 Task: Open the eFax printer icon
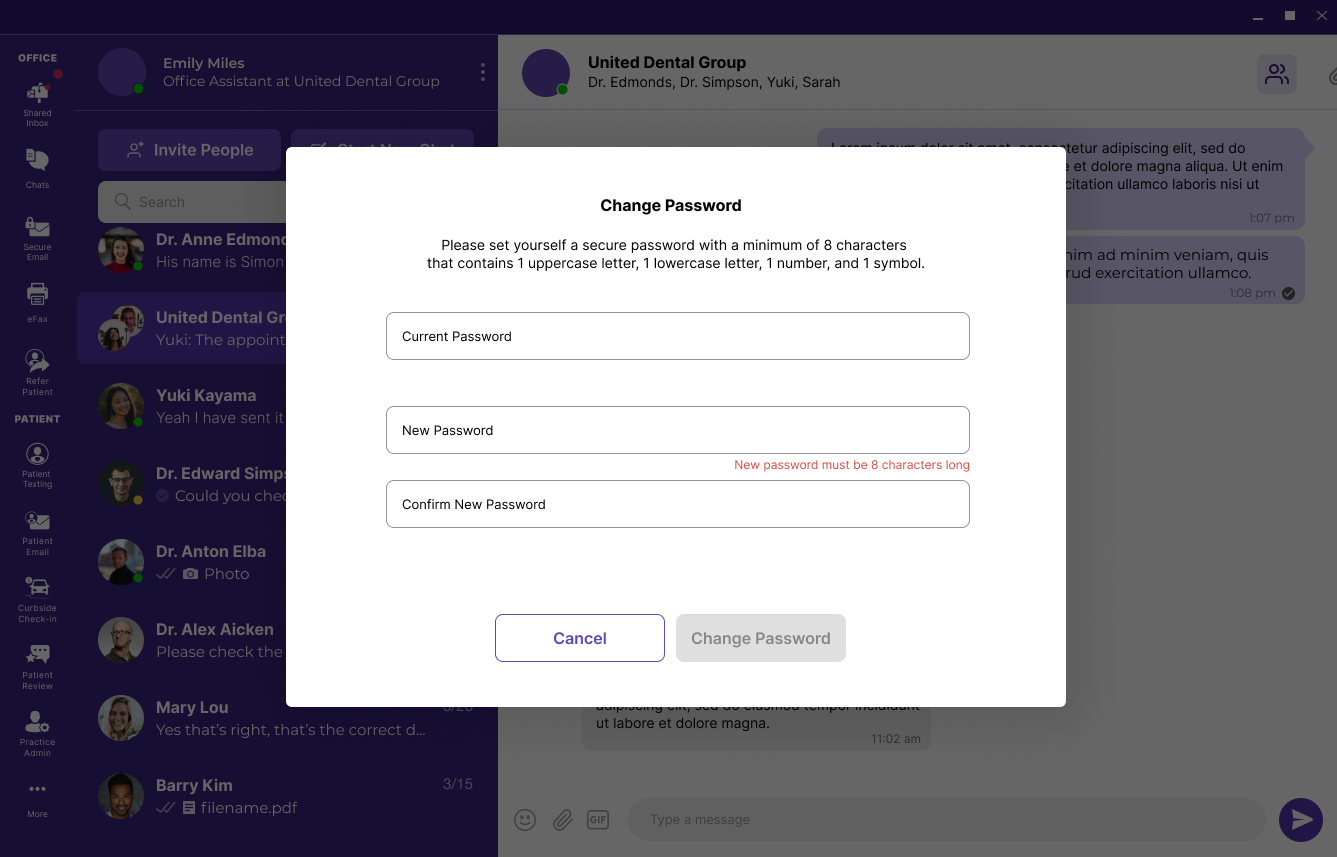[37, 295]
